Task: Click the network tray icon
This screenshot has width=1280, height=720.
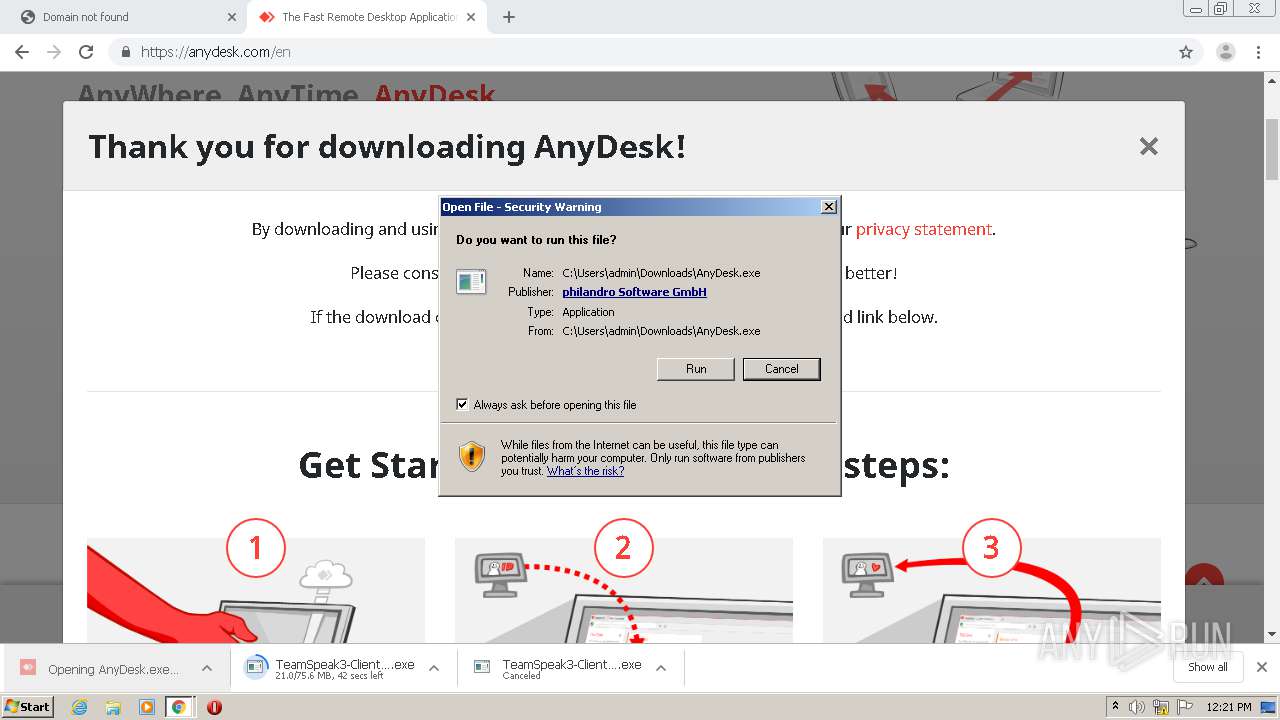Action: point(1161,707)
